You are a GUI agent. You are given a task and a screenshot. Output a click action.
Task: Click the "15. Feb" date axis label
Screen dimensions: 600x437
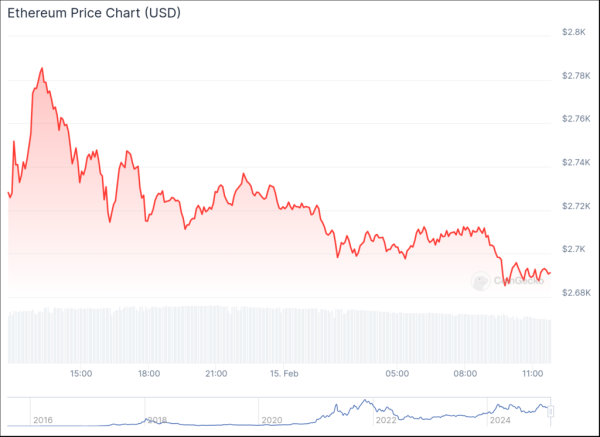click(x=285, y=374)
